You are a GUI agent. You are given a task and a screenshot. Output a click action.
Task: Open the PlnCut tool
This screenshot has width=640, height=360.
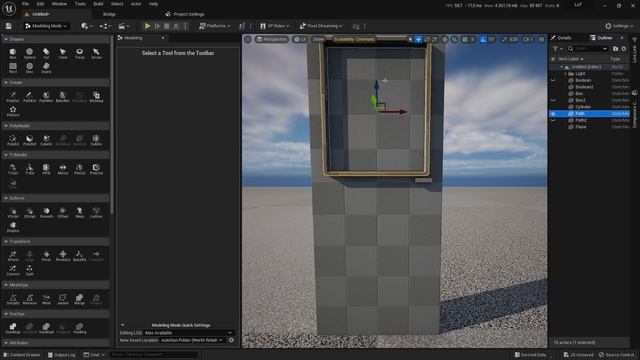(80, 169)
